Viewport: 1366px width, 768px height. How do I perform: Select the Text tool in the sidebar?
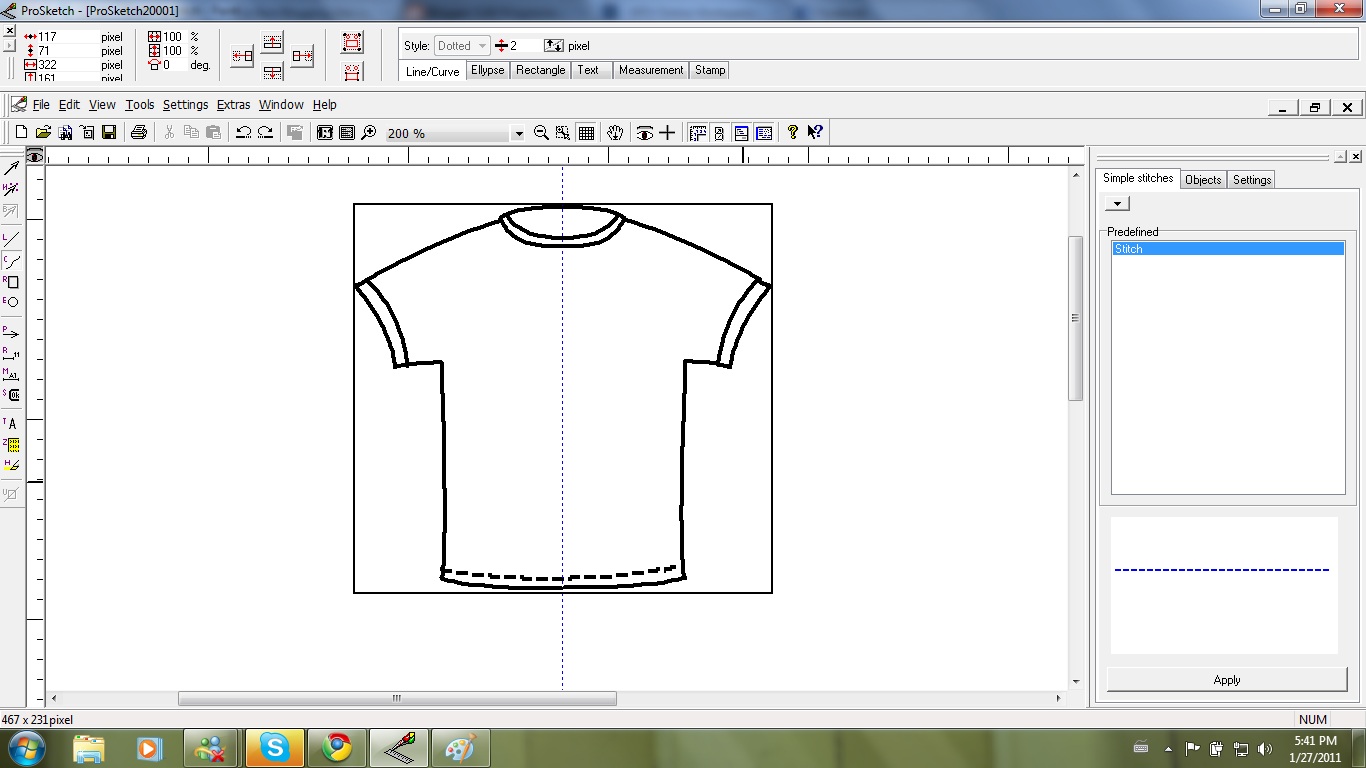pos(12,423)
